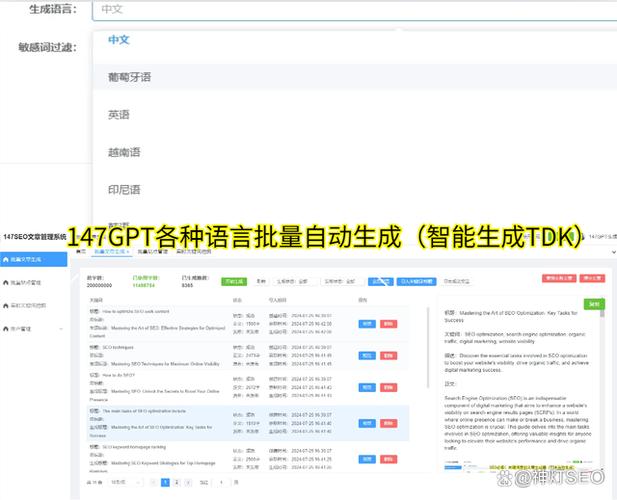Click the thumbnail image at bottom of preview panel
The width and height of the screenshot is (617, 500).
click(518, 465)
